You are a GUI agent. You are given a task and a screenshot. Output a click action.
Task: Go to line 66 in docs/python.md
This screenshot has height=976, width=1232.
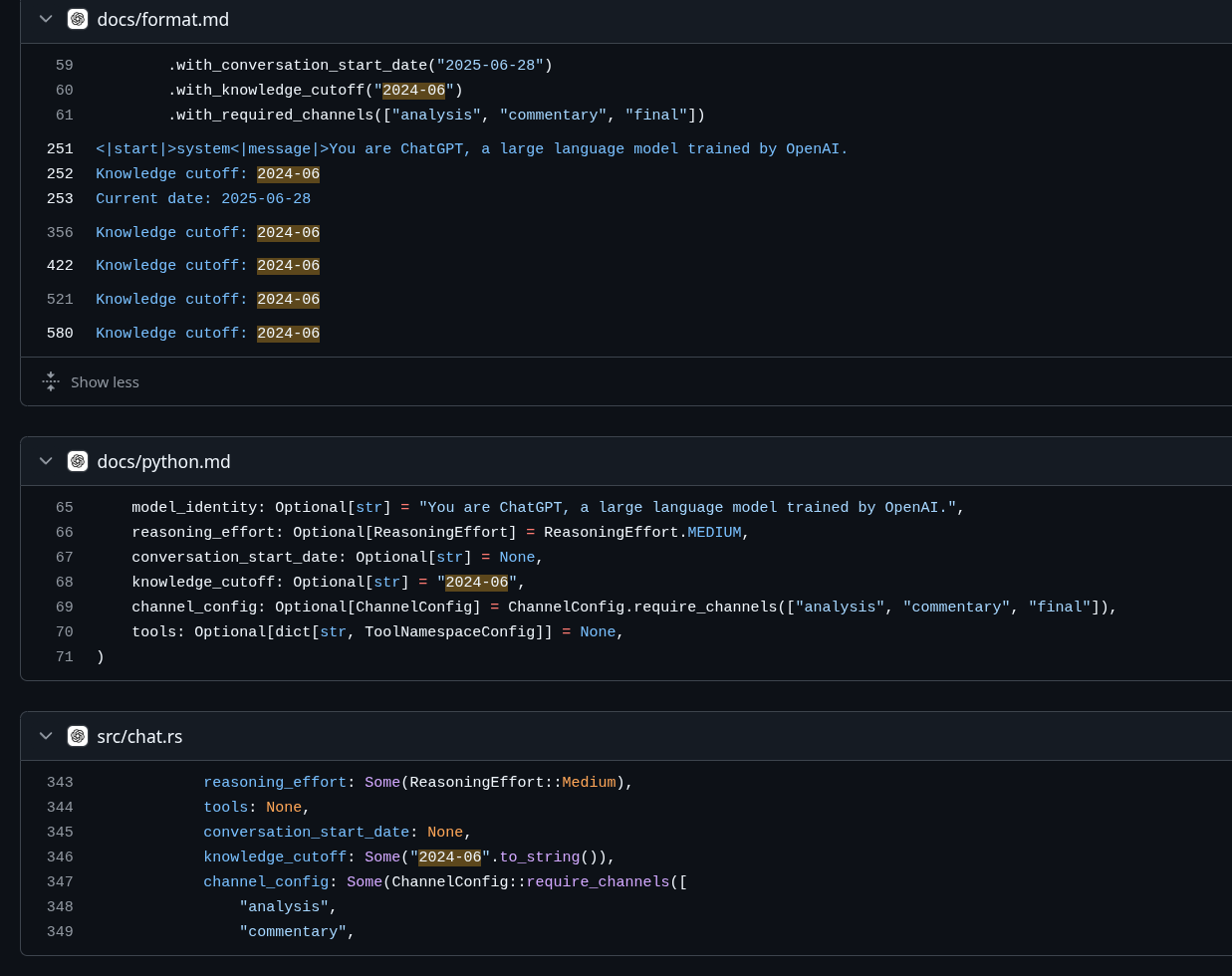pyautogui.click(x=64, y=532)
